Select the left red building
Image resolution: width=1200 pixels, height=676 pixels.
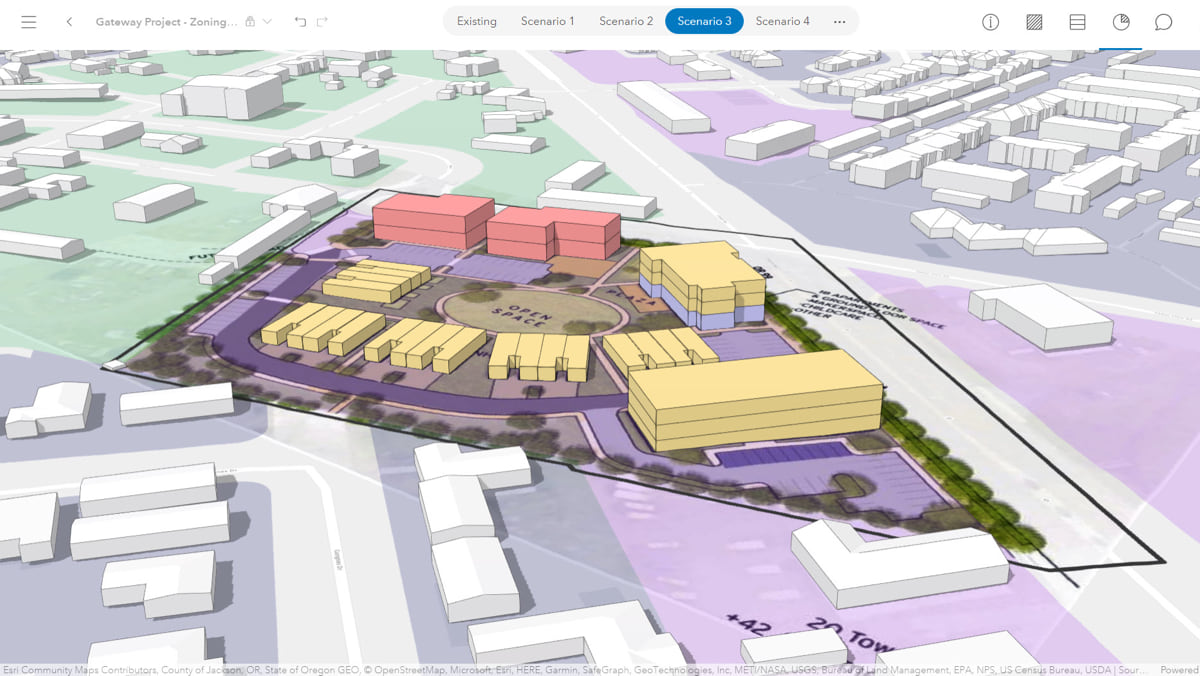[x=432, y=222]
